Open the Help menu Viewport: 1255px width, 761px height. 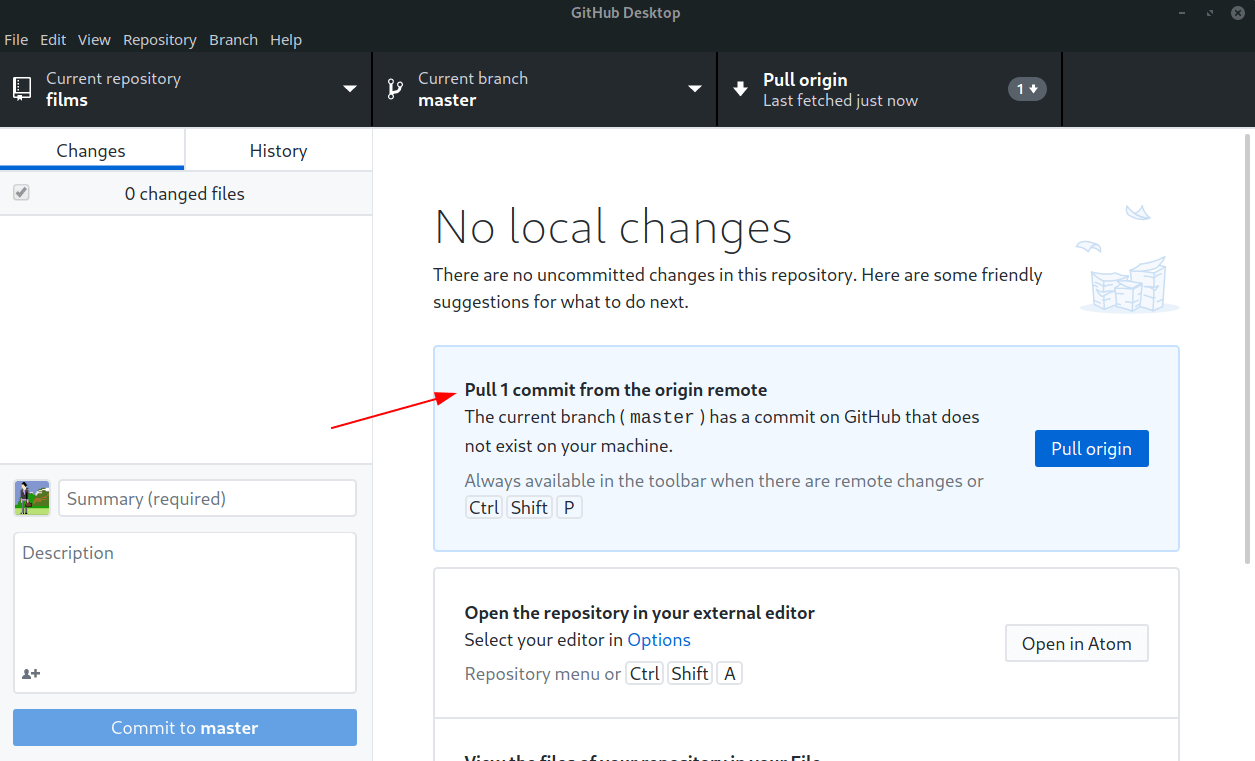(x=286, y=40)
